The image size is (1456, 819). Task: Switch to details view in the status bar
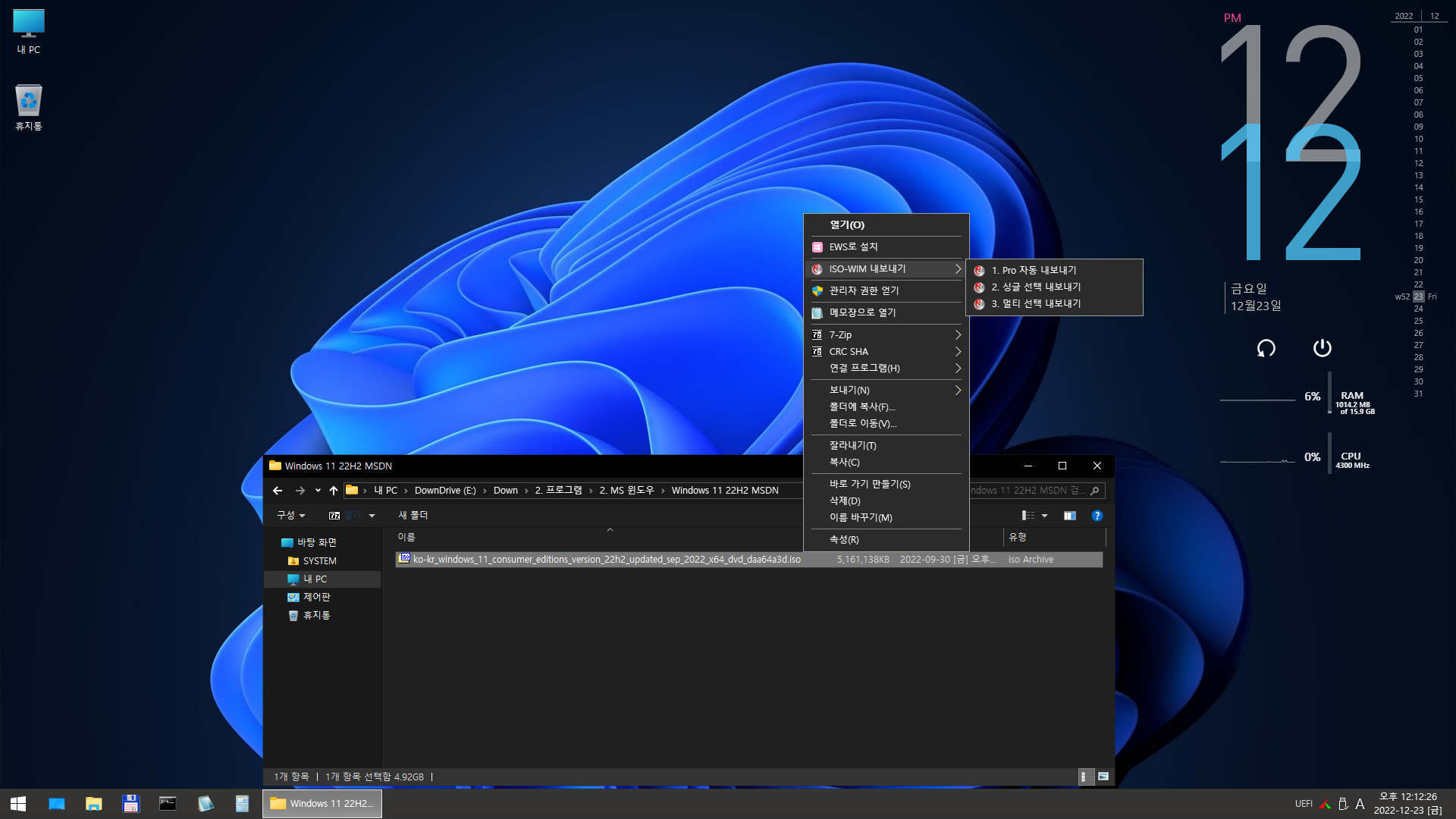pyautogui.click(x=1085, y=777)
